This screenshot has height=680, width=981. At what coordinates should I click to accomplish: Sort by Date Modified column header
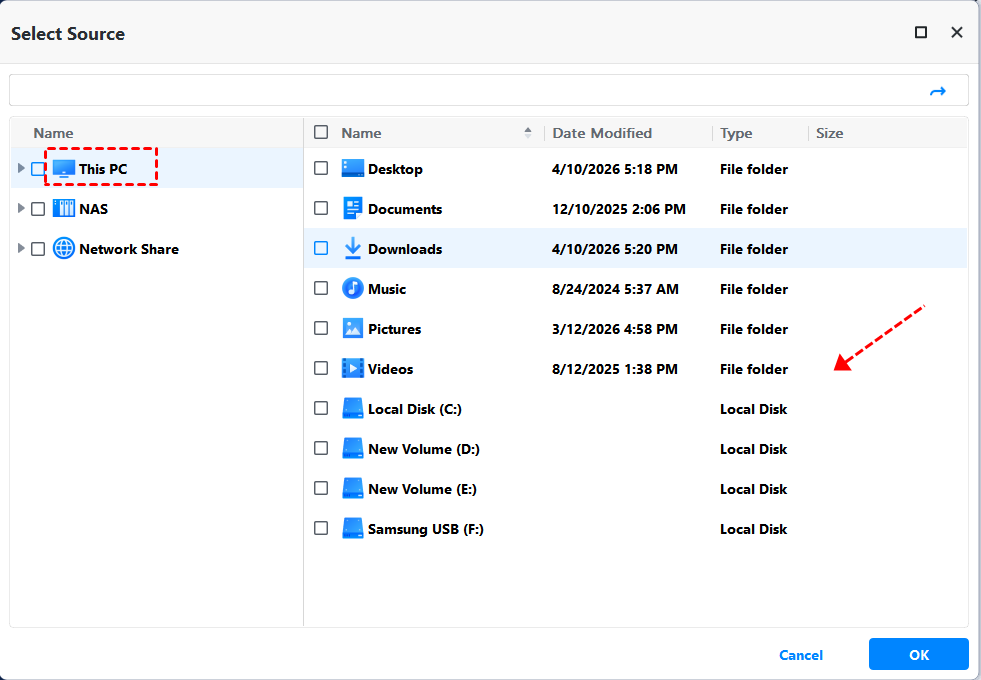tap(602, 133)
